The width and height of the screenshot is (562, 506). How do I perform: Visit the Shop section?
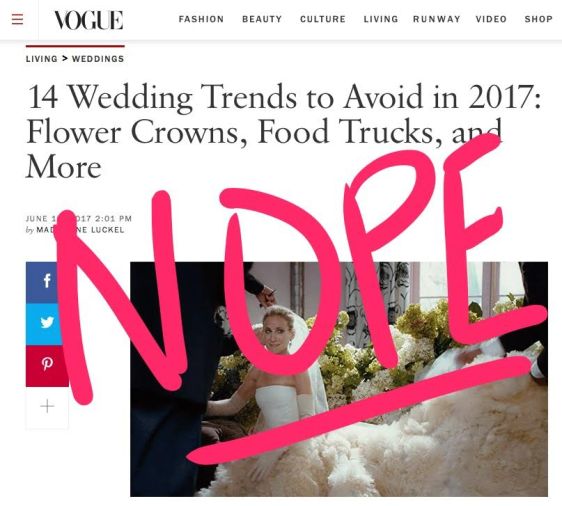tap(538, 19)
